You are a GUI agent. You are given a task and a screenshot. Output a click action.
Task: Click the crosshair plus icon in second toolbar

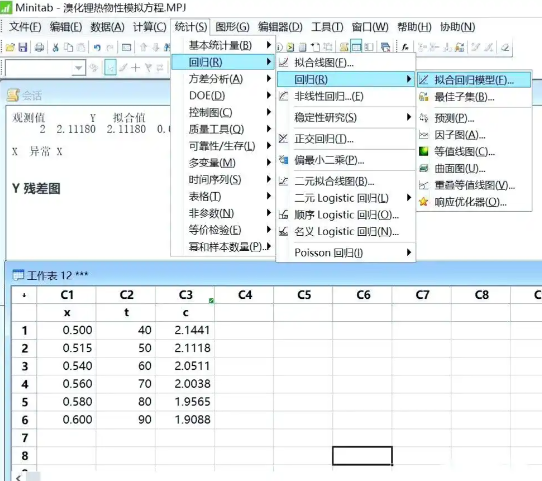coord(135,68)
